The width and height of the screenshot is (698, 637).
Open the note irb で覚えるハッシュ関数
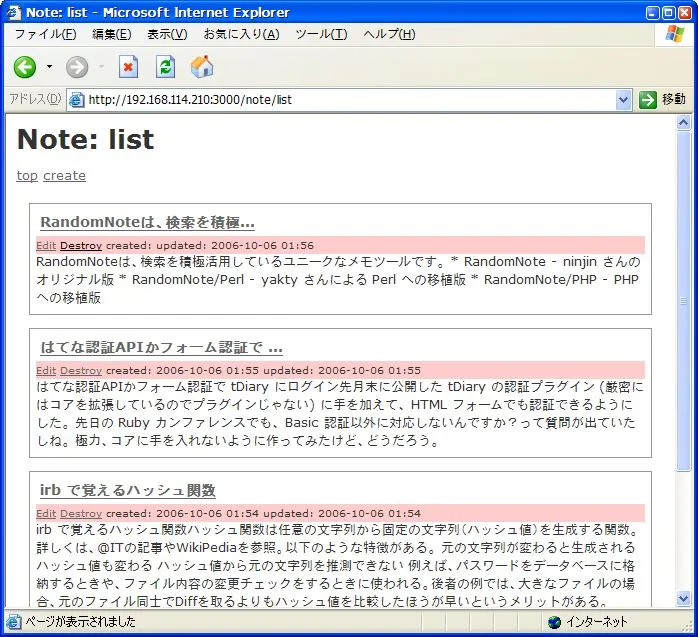tap(128, 490)
